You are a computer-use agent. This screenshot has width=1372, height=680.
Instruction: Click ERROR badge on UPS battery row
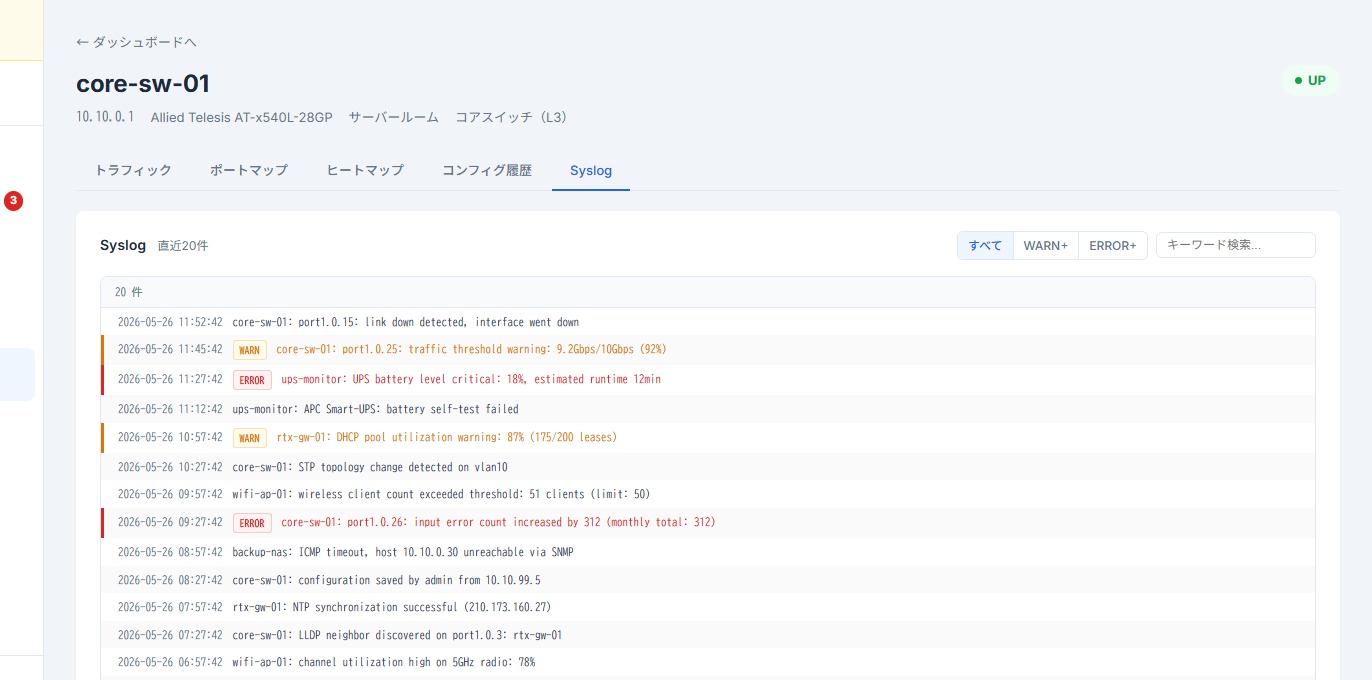tap(252, 380)
